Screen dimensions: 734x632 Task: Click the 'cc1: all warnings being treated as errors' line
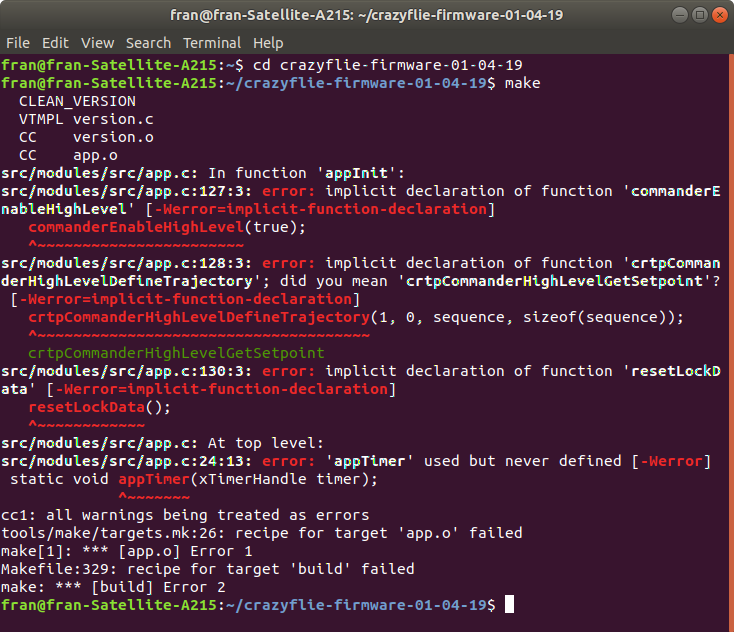pos(185,515)
